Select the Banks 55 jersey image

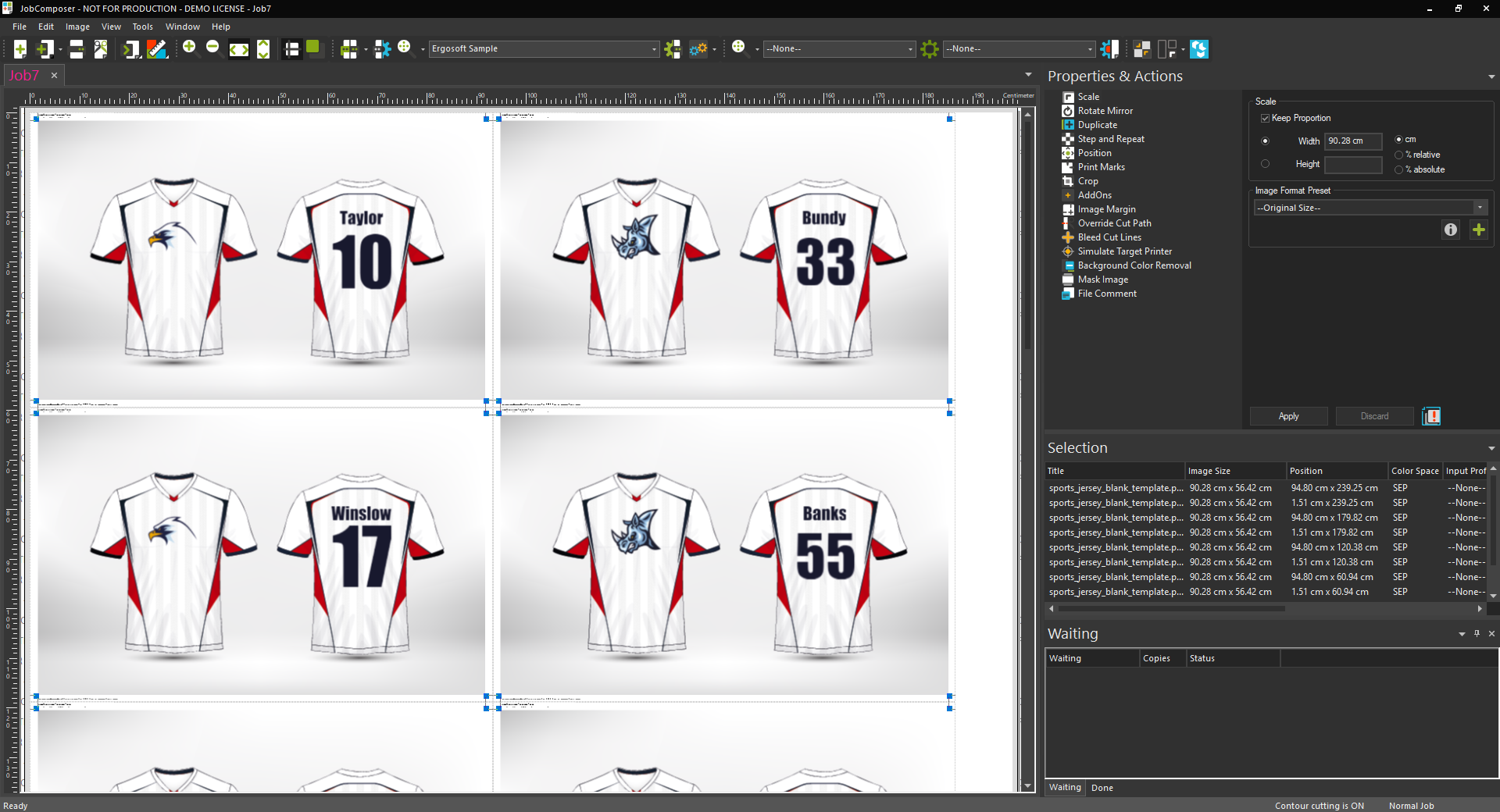[x=724, y=554]
